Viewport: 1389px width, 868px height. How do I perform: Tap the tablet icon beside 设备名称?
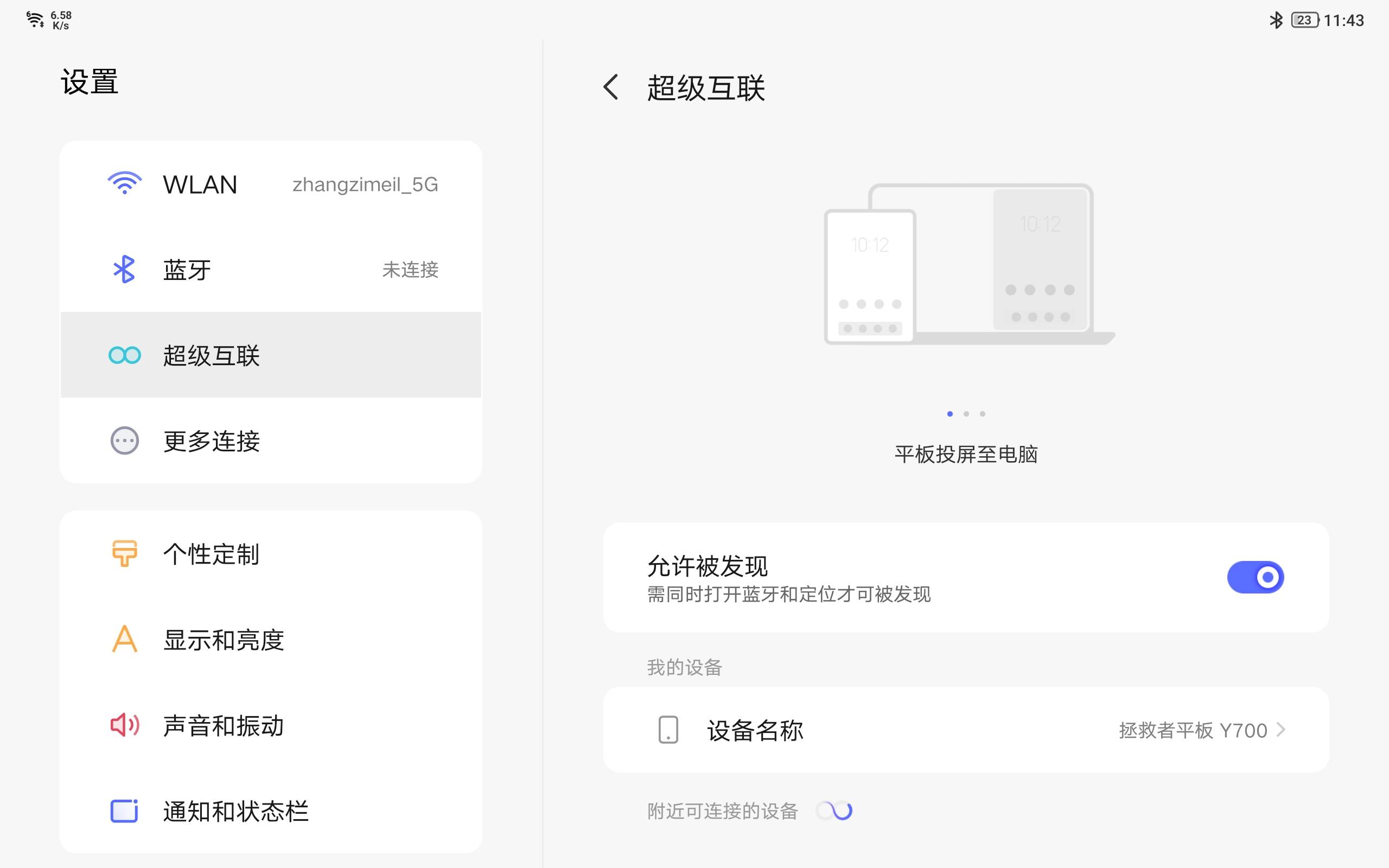tap(668, 730)
